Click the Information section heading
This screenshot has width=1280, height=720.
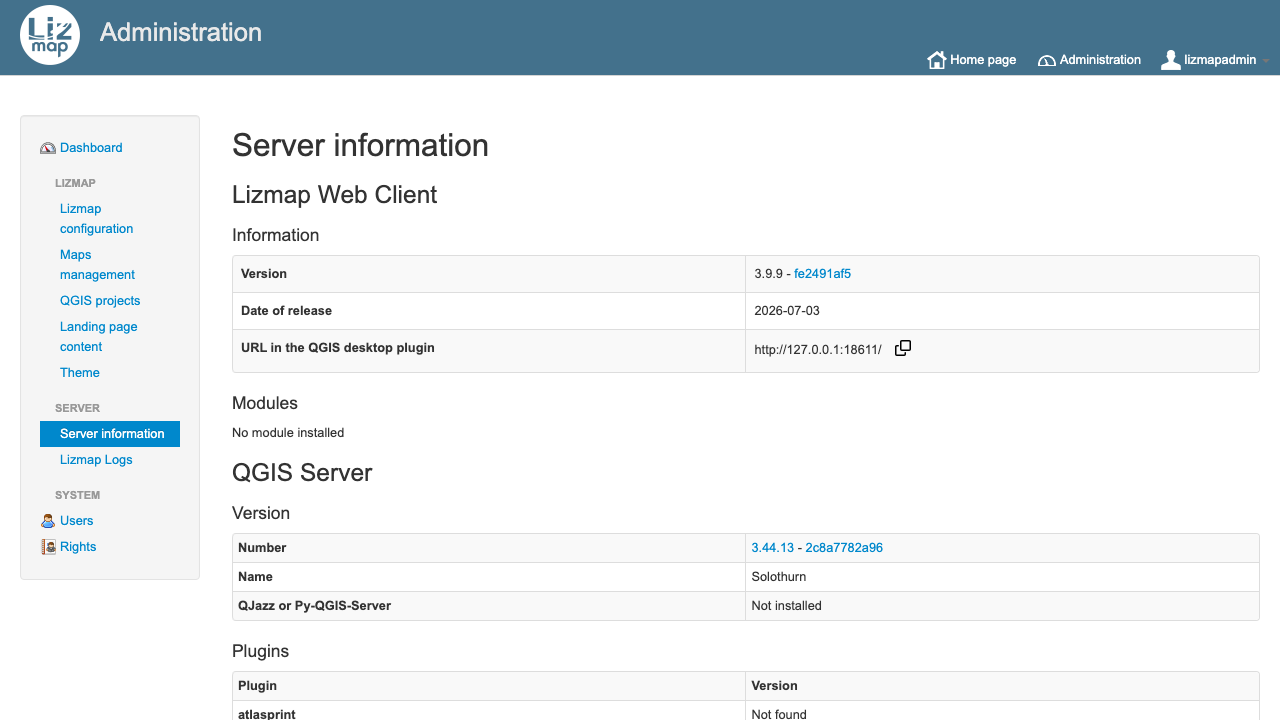click(276, 235)
